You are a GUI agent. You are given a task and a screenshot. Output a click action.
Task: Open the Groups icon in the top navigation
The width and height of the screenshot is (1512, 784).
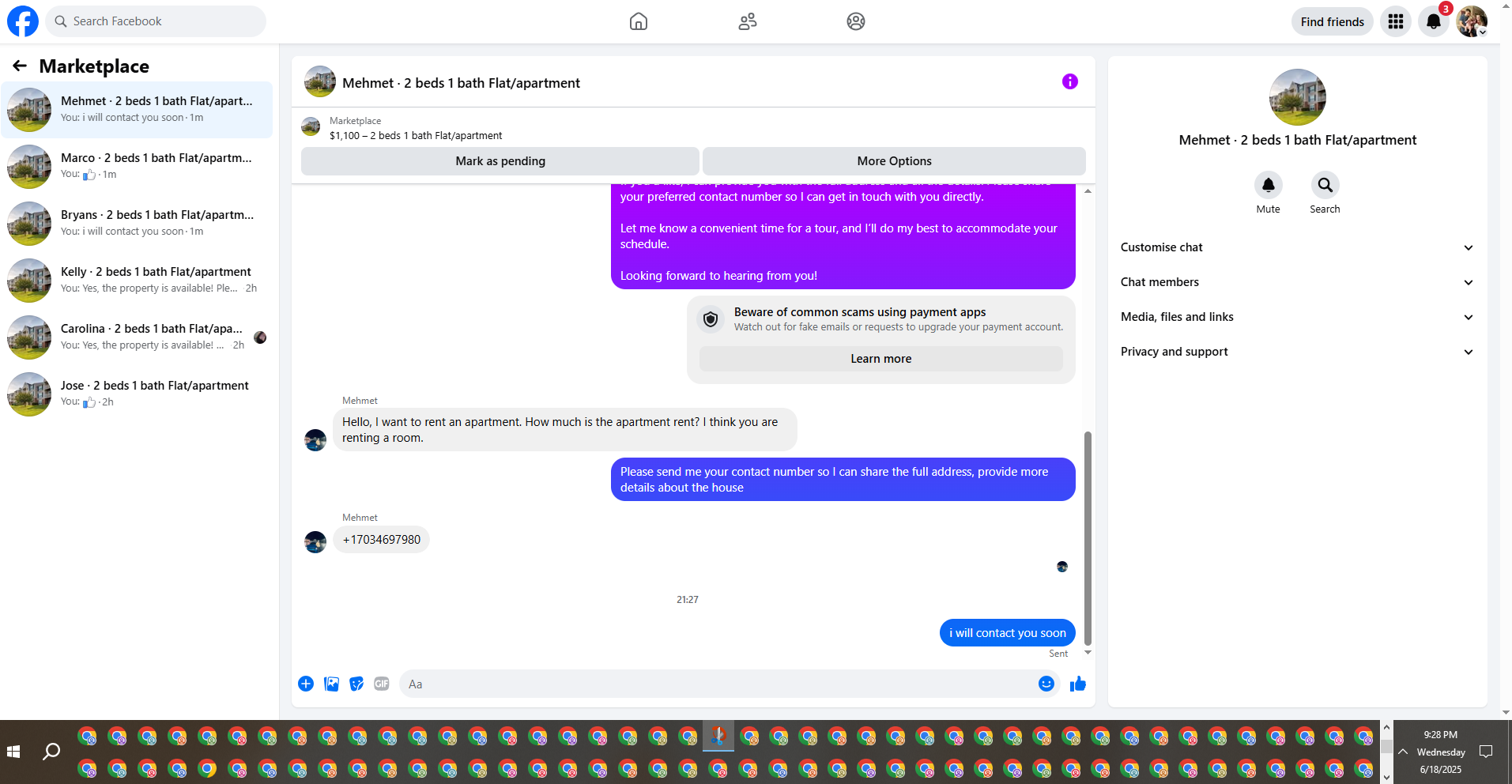[x=856, y=21]
